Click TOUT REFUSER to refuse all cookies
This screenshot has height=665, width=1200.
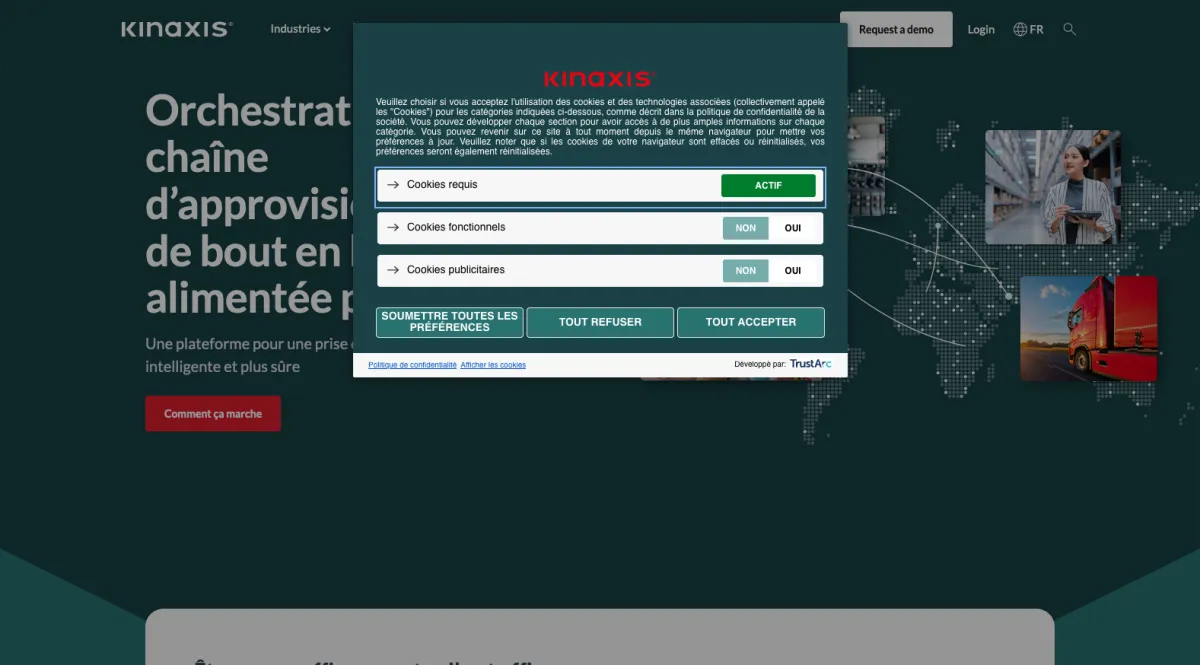(600, 322)
